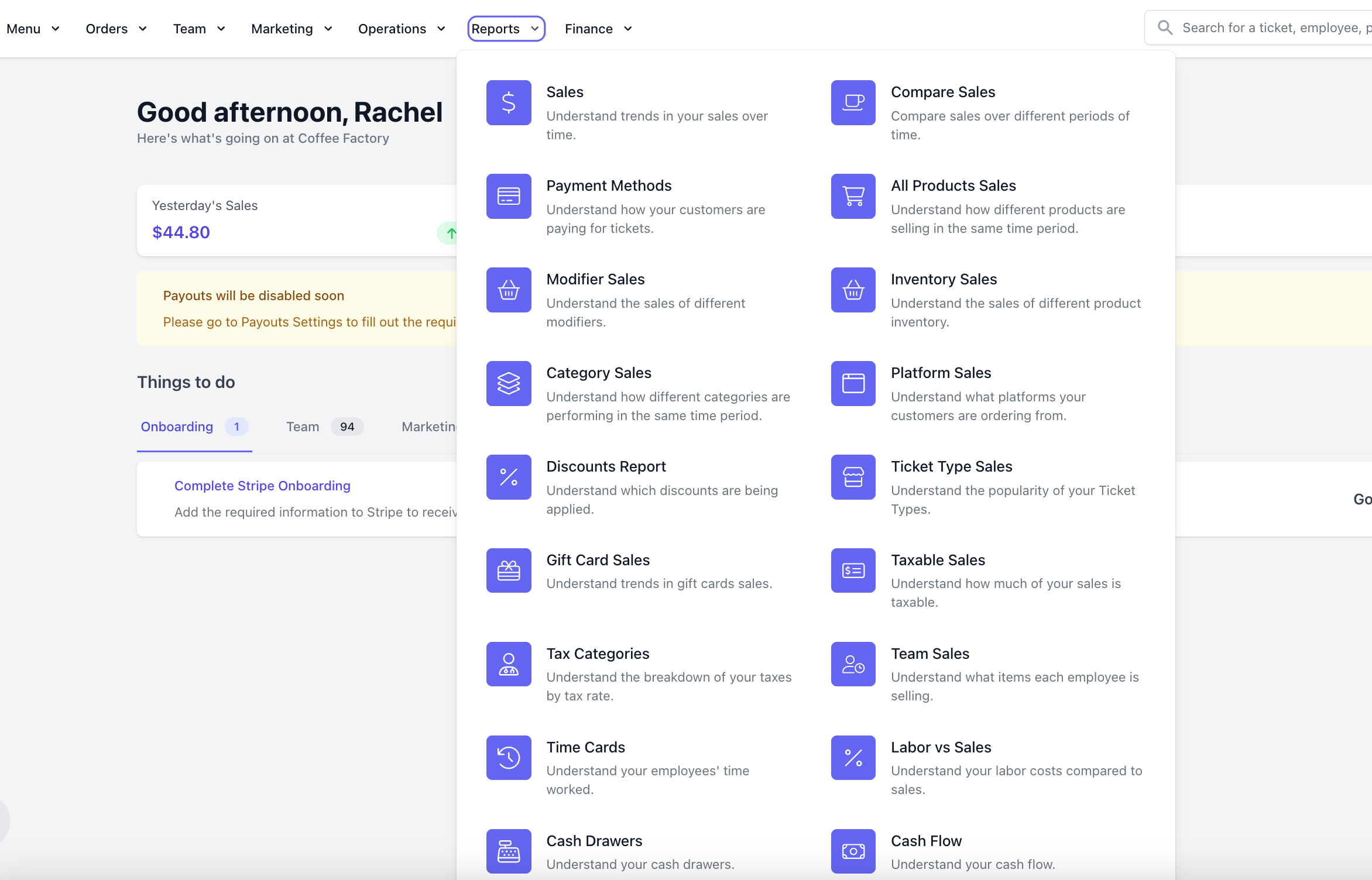Open the Complete Stripe Onboarding link

click(262, 486)
